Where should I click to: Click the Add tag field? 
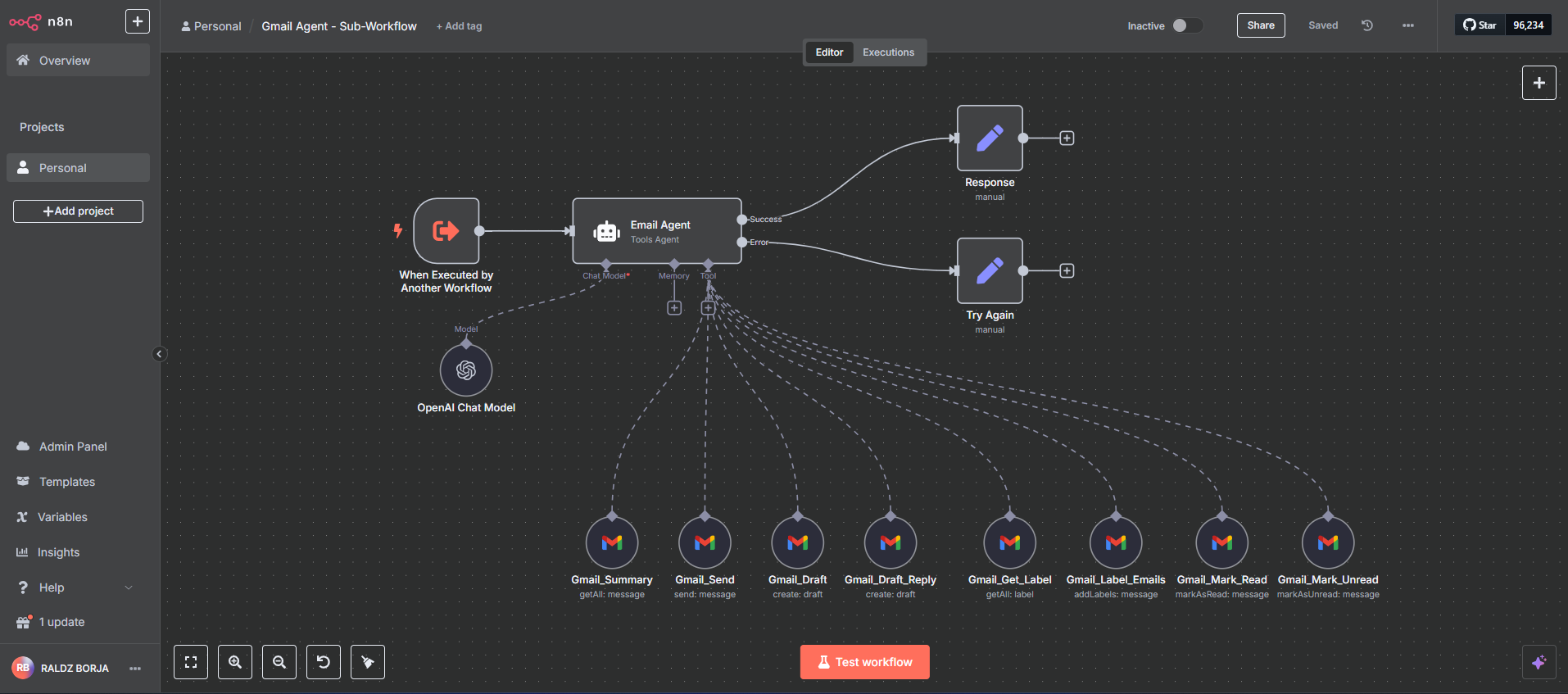pos(460,26)
